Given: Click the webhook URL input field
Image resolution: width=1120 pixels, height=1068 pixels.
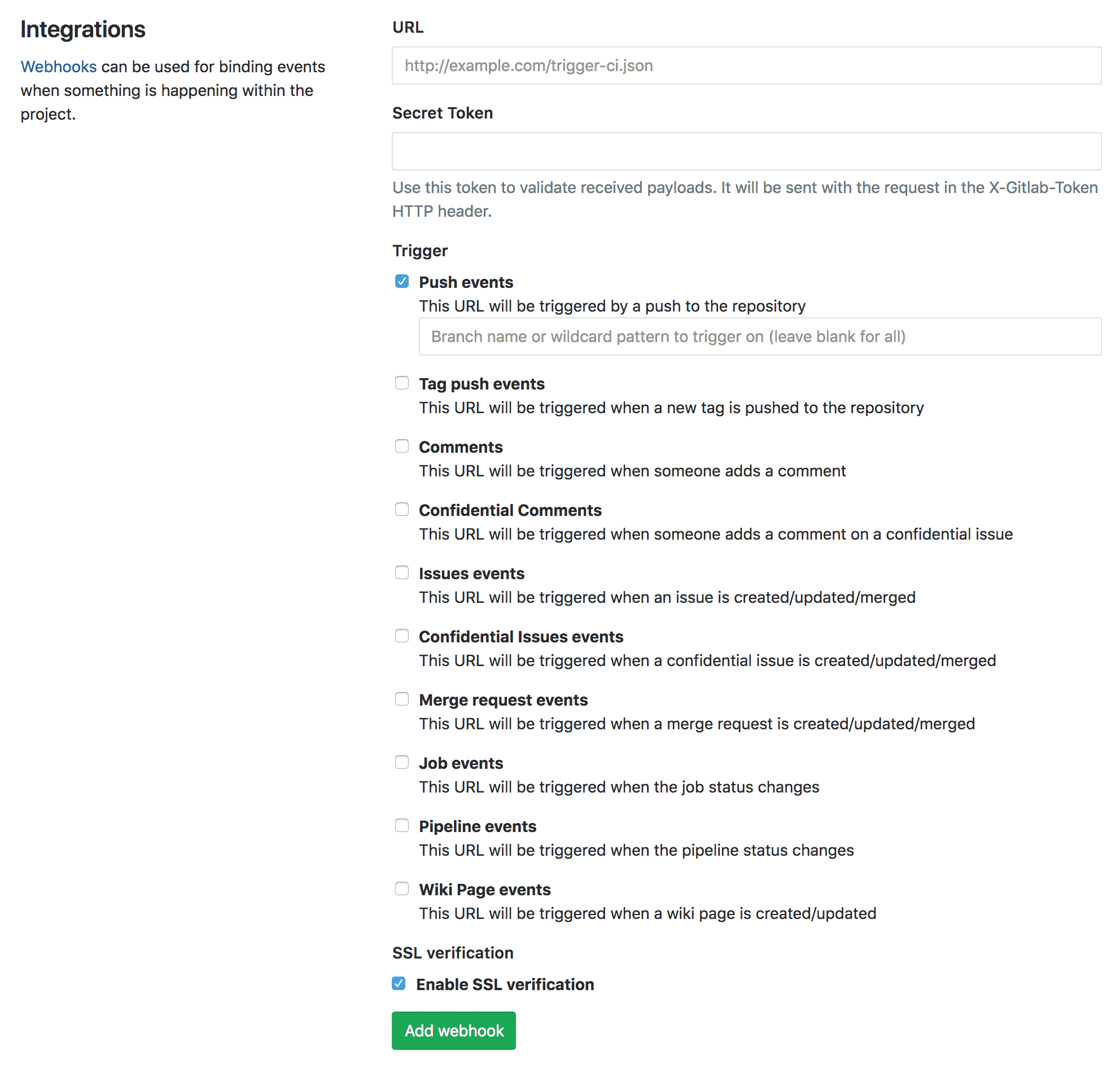Looking at the screenshot, I should click(746, 65).
